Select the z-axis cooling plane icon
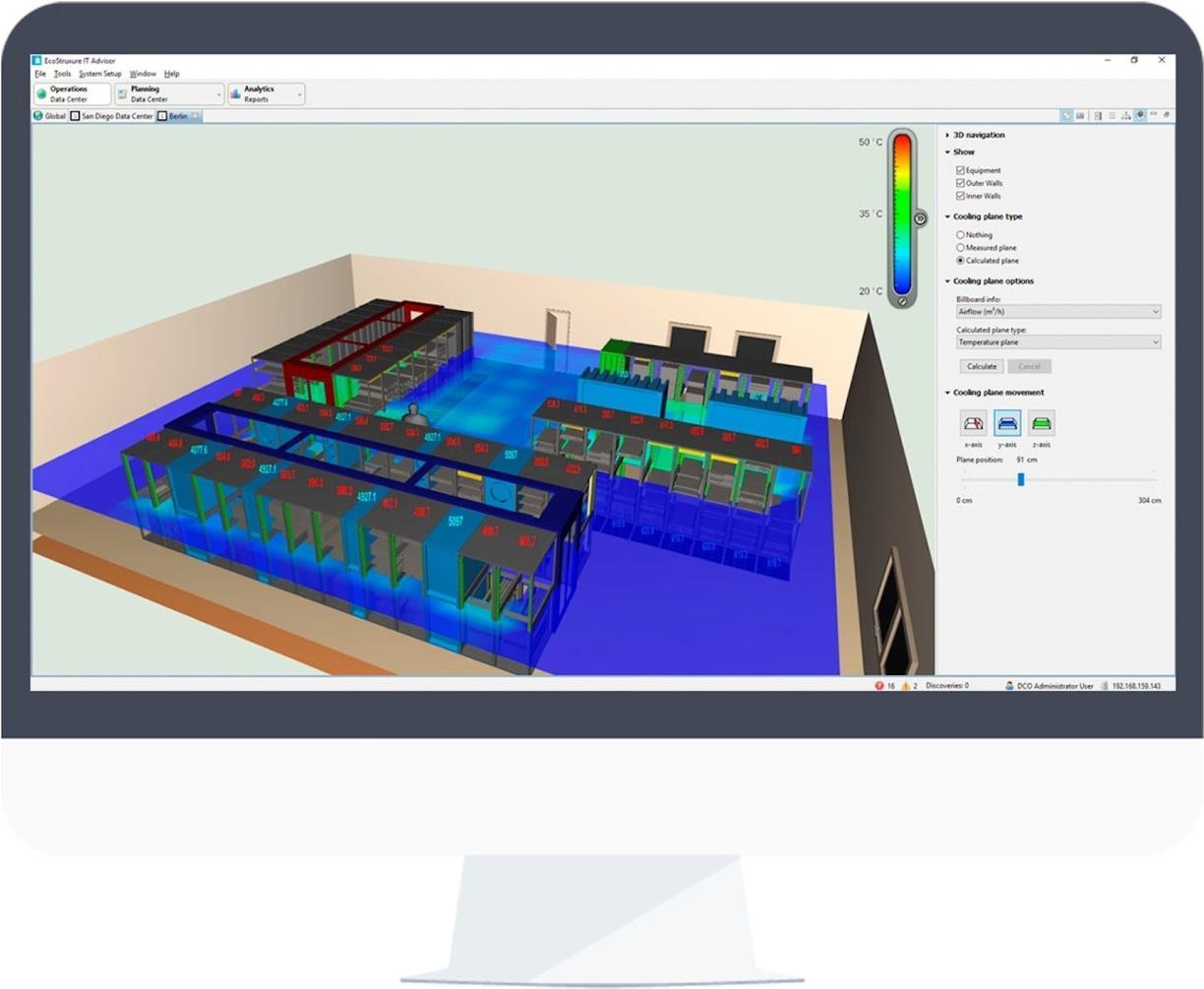Screen dimensions: 1204x989 pos(1041,423)
